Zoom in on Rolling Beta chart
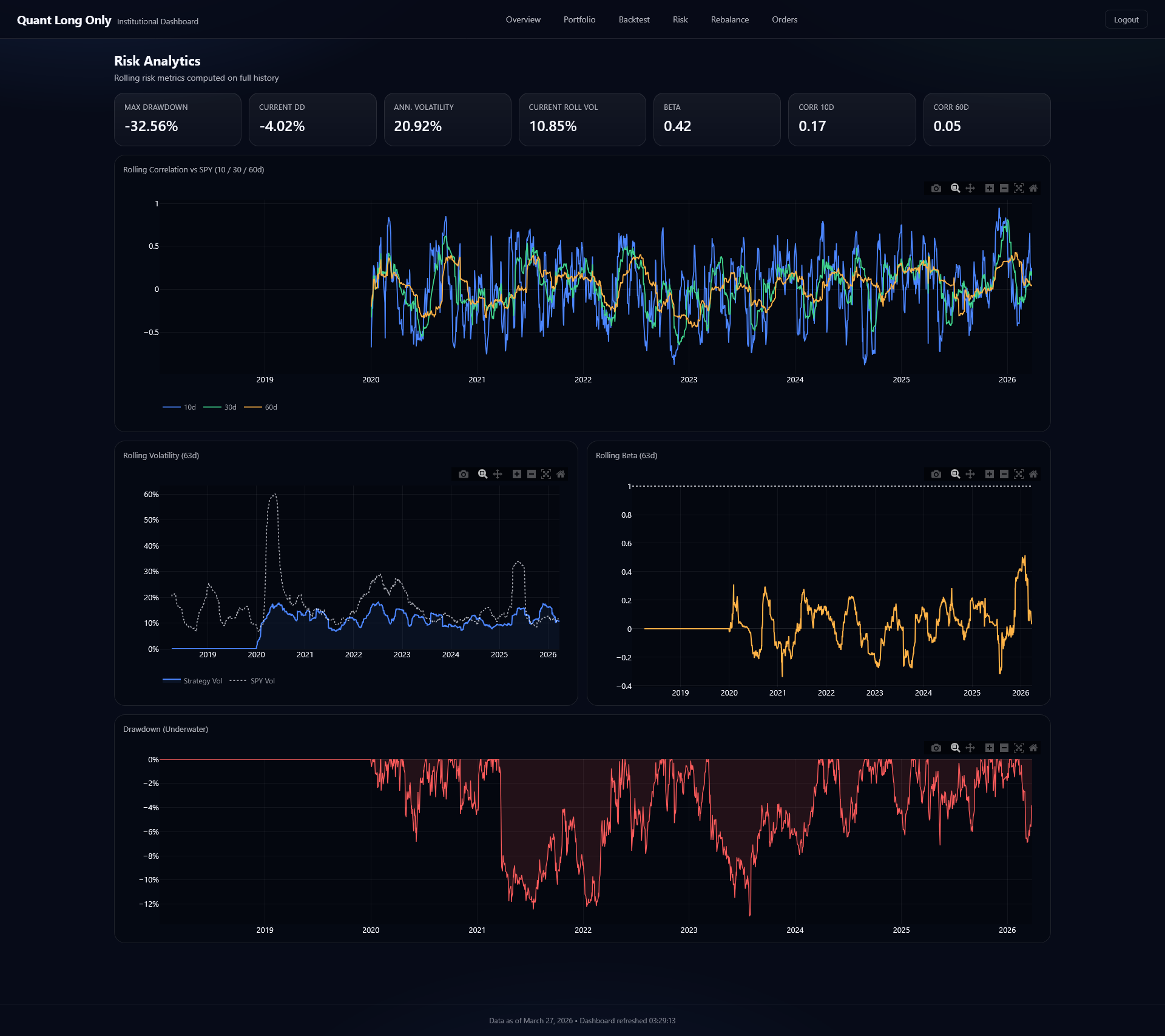The width and height of the screenshot is (1165, 1036). pos(990,474)
